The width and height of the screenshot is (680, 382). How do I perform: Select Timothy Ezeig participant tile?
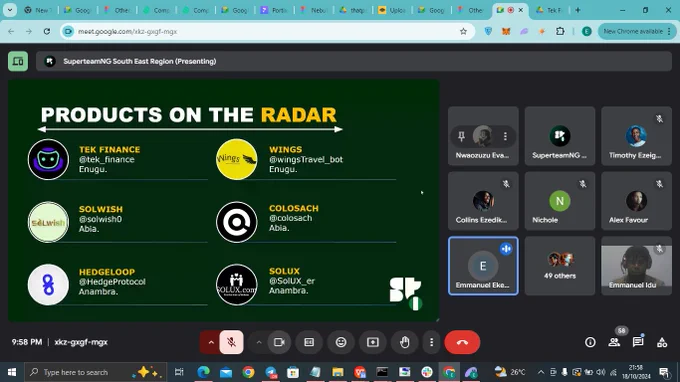tap(636, 136)
